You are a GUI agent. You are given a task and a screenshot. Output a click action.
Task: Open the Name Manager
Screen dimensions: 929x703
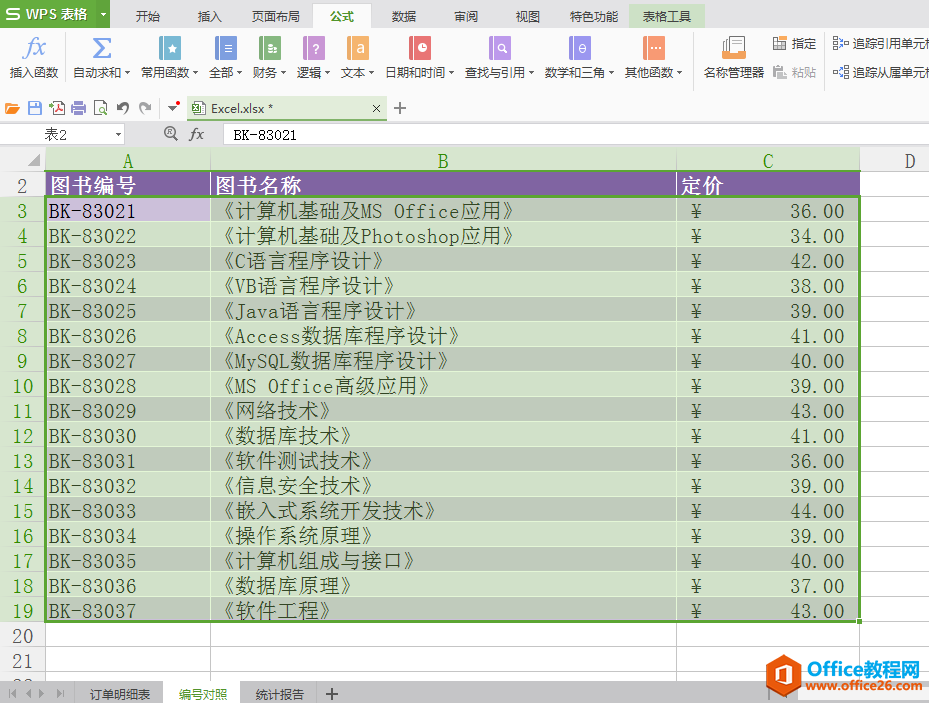[x=733, y=57]
